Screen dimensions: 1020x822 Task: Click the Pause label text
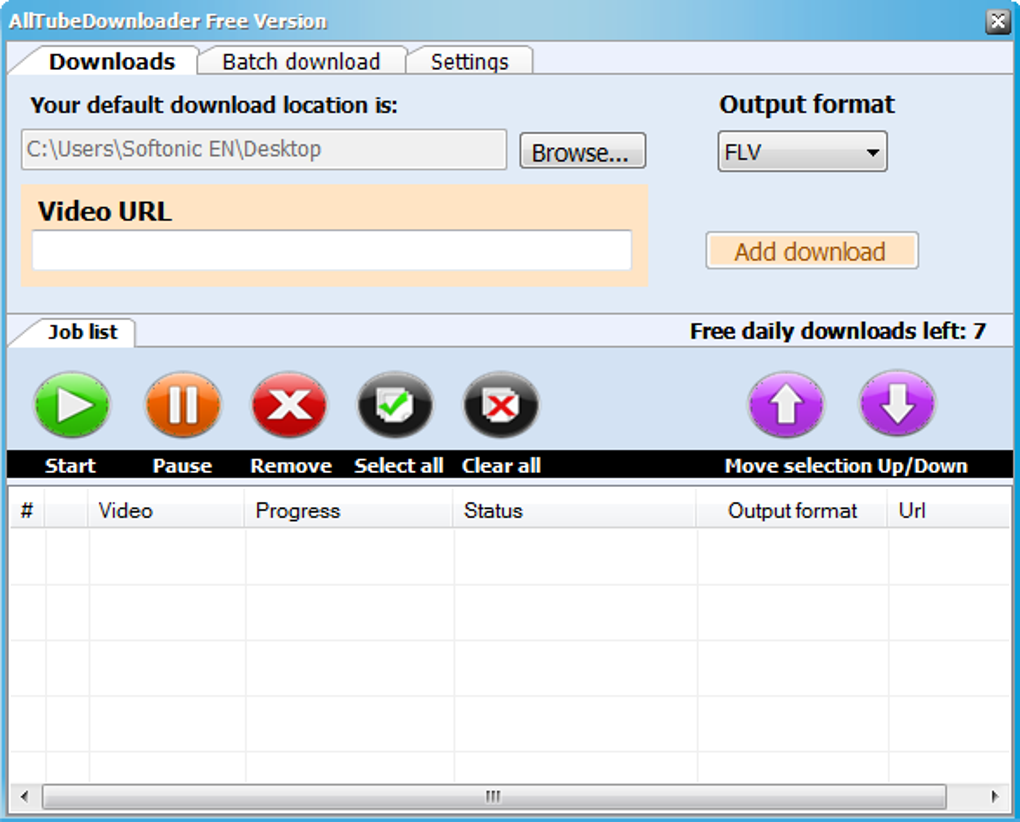pos(182,466)
